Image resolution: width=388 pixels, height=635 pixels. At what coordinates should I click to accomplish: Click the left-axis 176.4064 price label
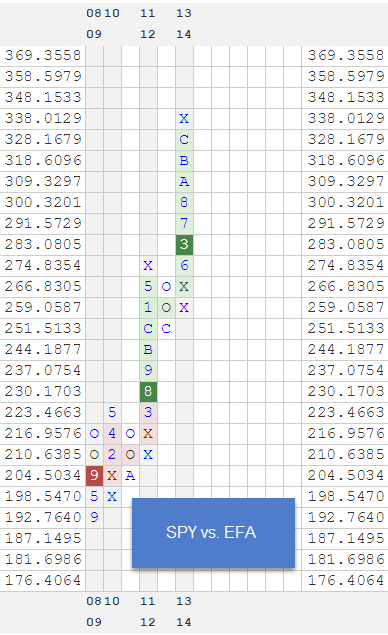pyautogui.click(x=43, y=581)
